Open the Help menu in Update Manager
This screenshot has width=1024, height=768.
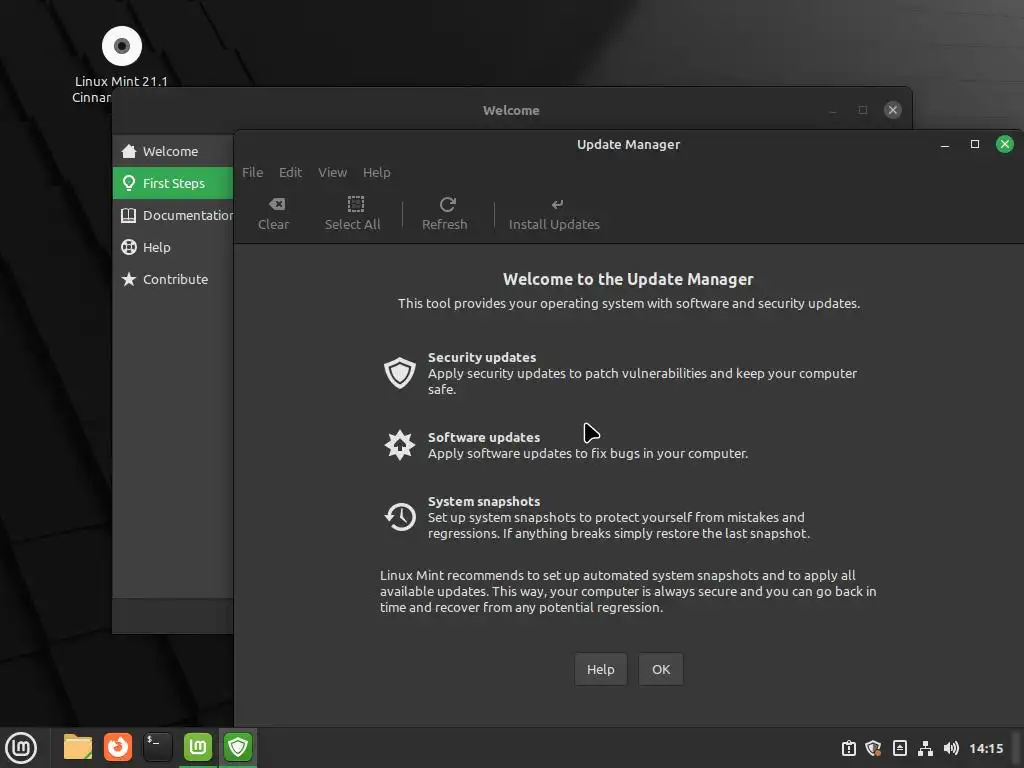click(377, 172)
